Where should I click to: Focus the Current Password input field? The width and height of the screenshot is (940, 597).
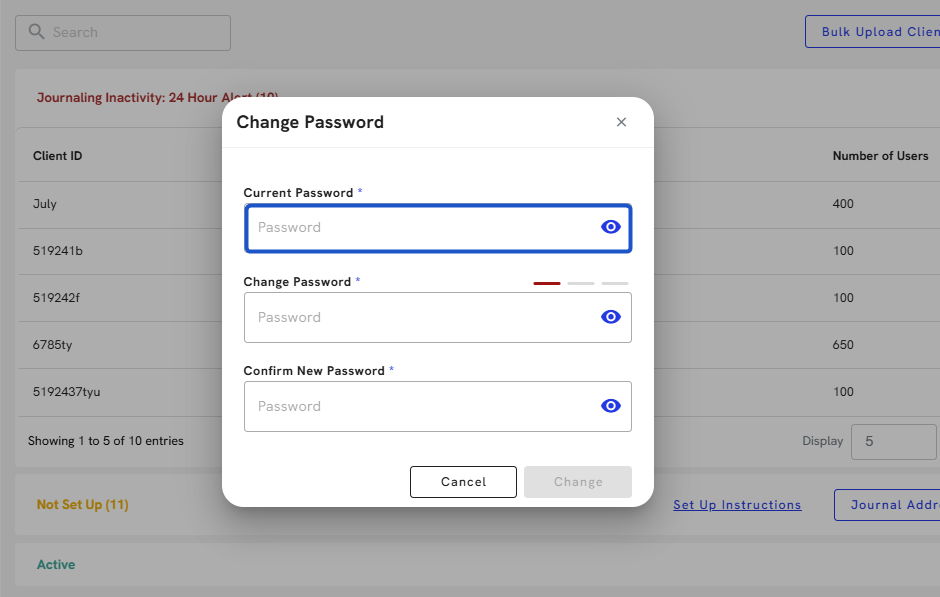click(420, 228)
